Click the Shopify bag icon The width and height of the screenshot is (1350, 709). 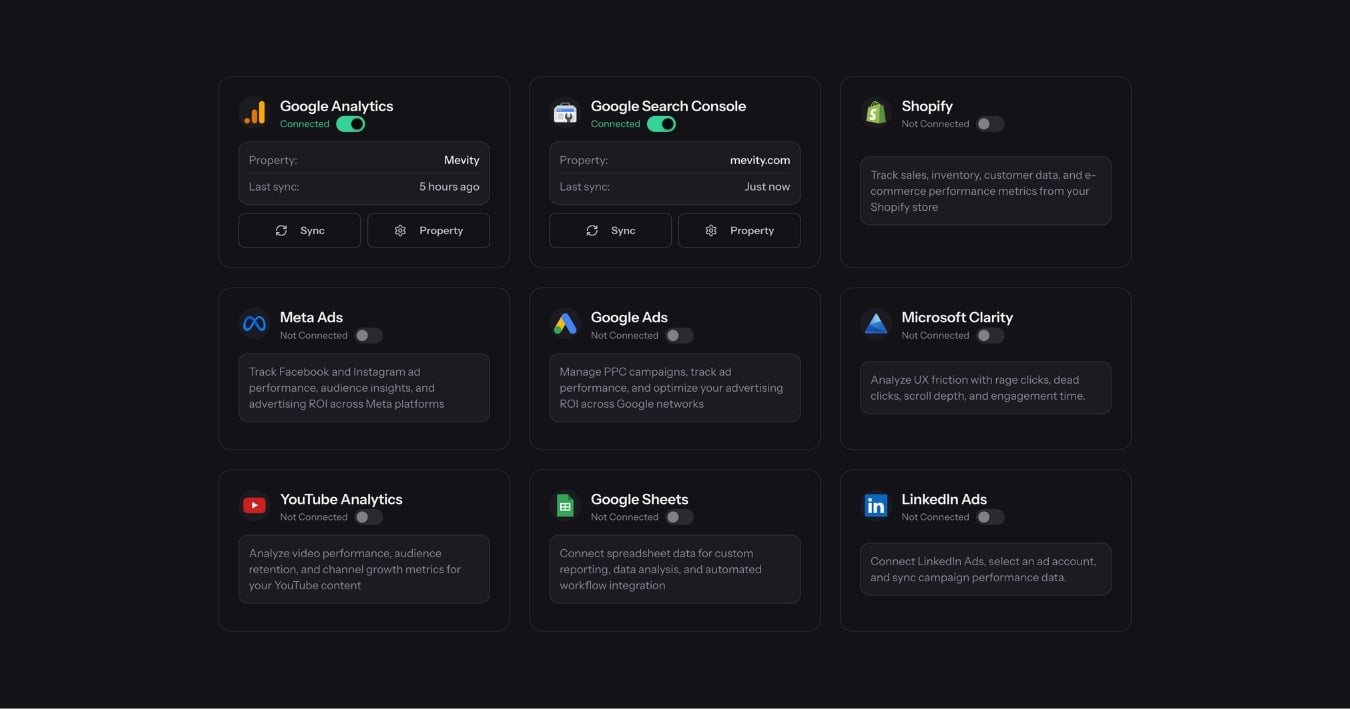[x=876, y=113]
